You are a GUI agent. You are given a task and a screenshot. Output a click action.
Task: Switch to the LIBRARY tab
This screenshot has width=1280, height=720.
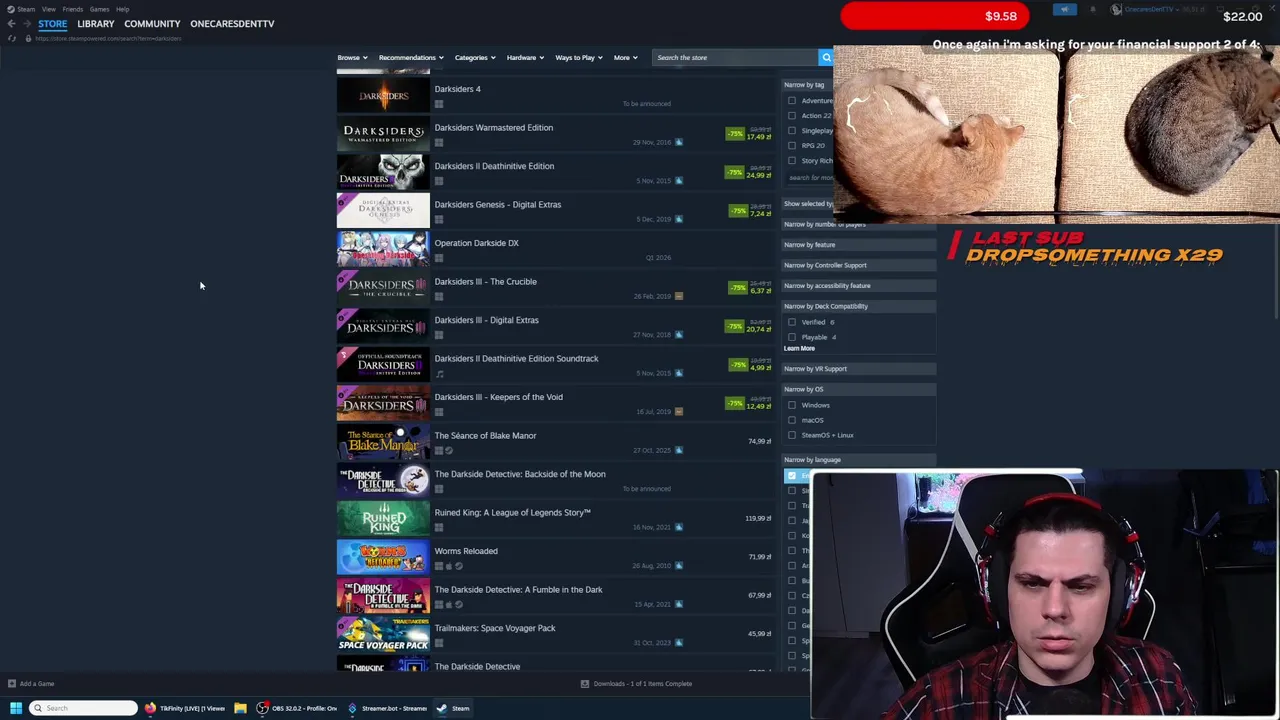tap(96, 23)
